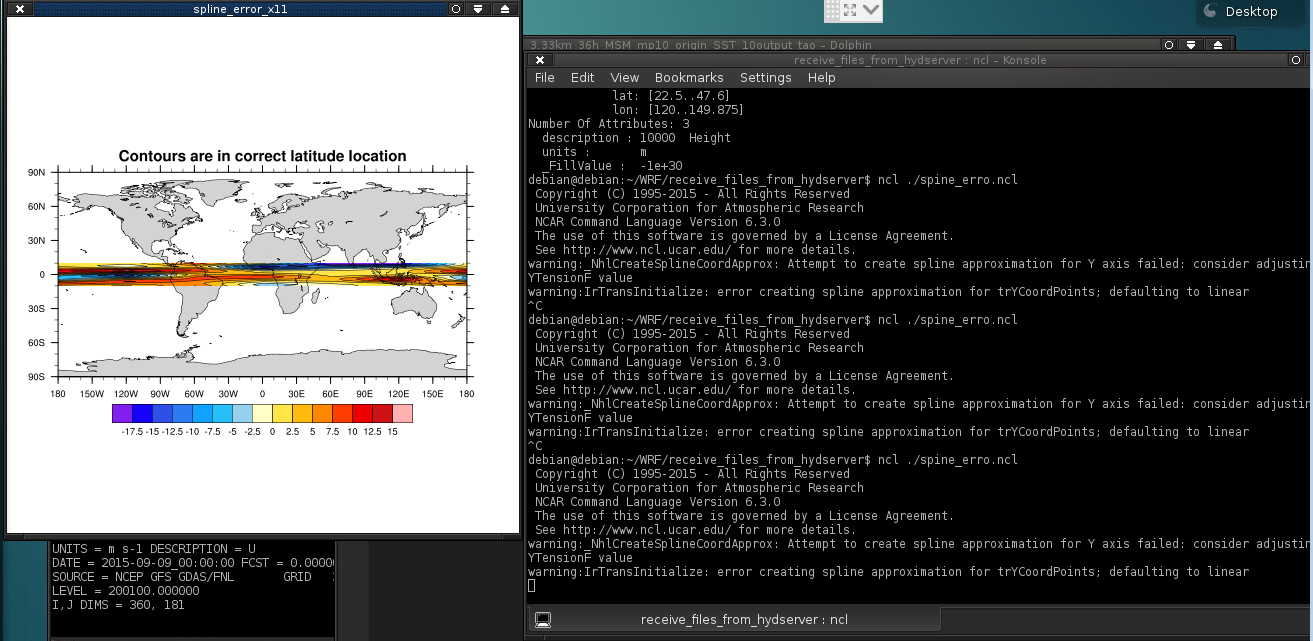Click the grid icon in top toolbox
The width and height of the screenshot is (1313, 641).
[833, 10]
